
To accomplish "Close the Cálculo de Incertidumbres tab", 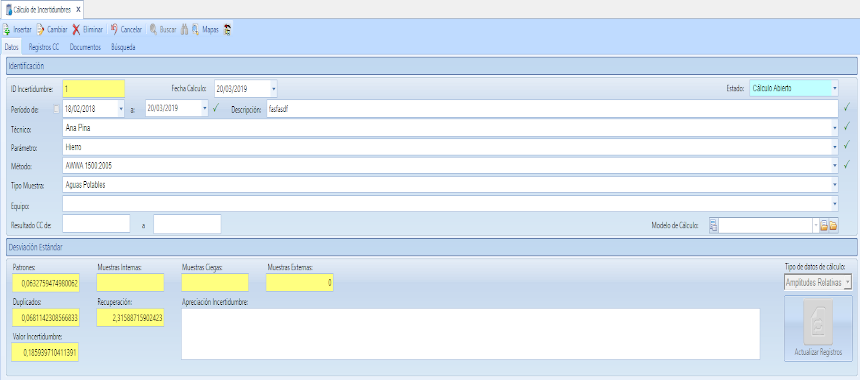I will pos(78,9).
